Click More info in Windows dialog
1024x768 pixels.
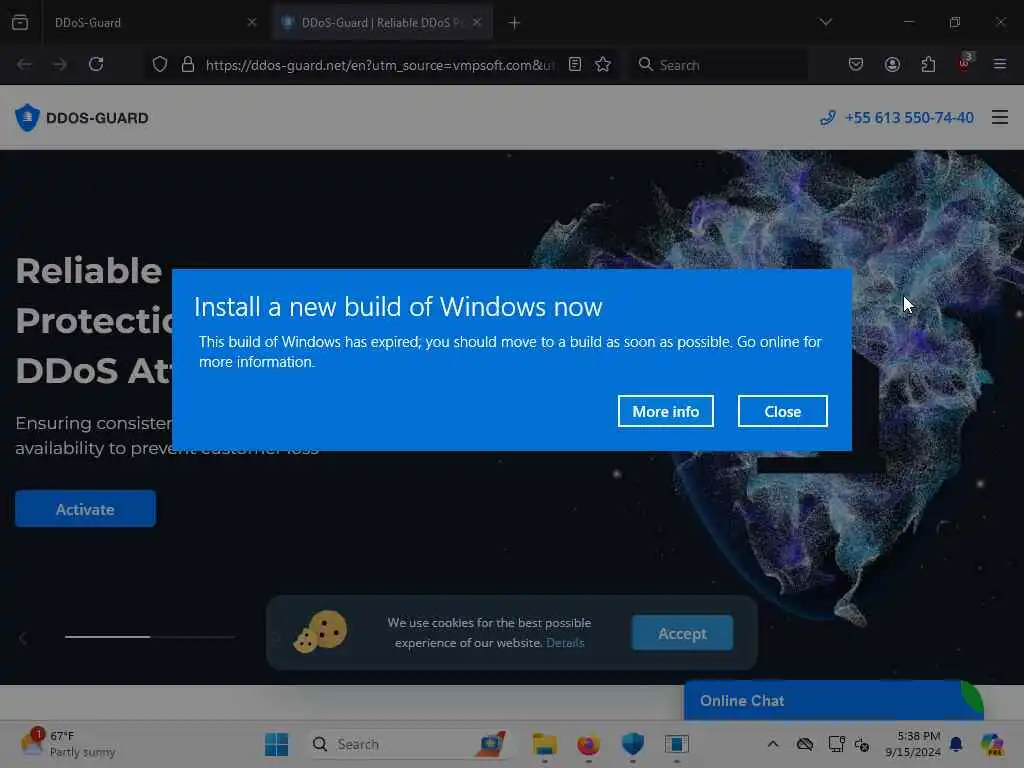coord(665,411)
